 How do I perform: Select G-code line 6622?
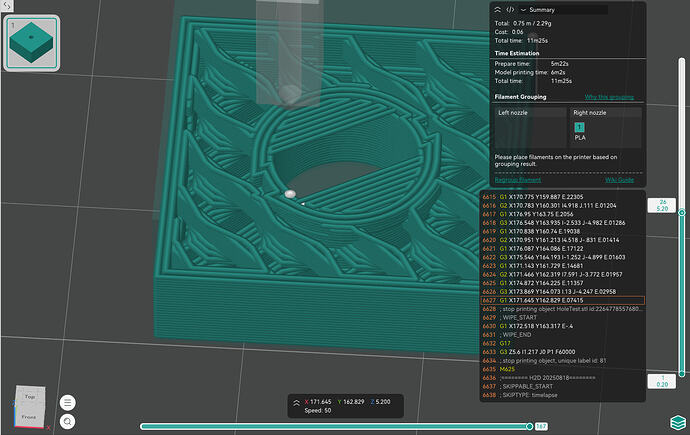click(562, 257)
